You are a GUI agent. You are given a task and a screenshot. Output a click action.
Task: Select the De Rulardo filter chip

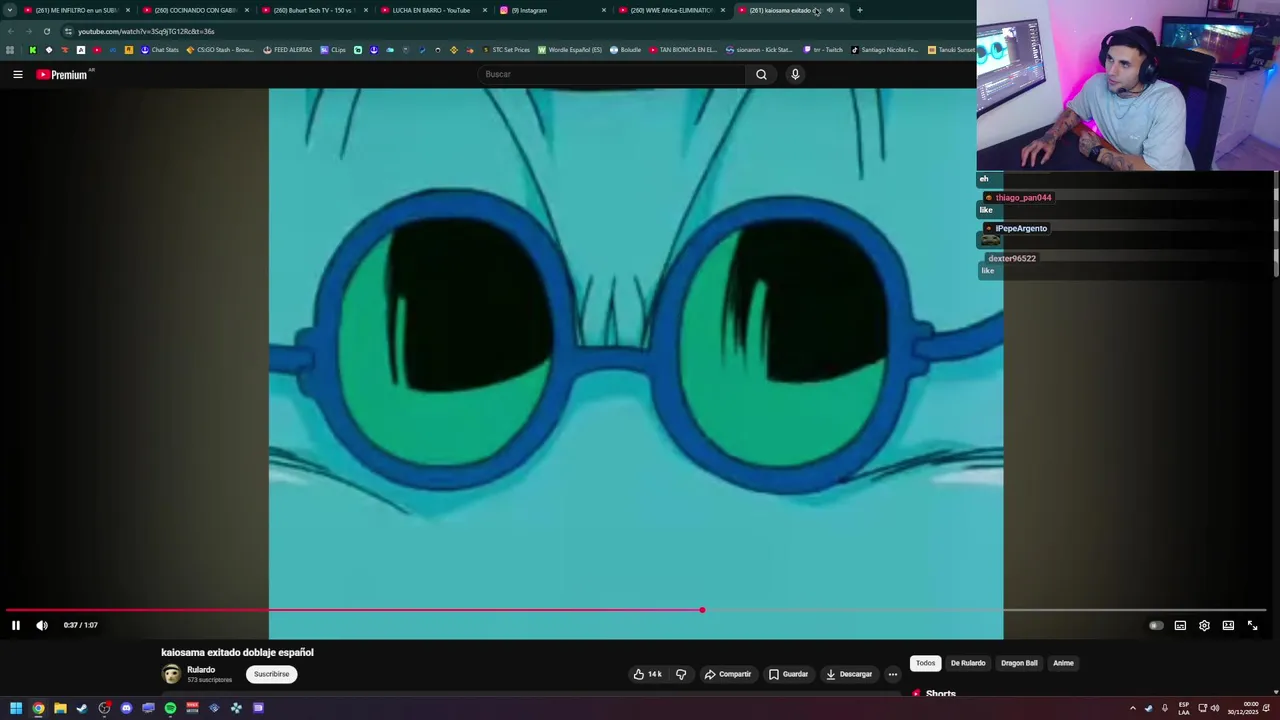(x=968, y=663)
